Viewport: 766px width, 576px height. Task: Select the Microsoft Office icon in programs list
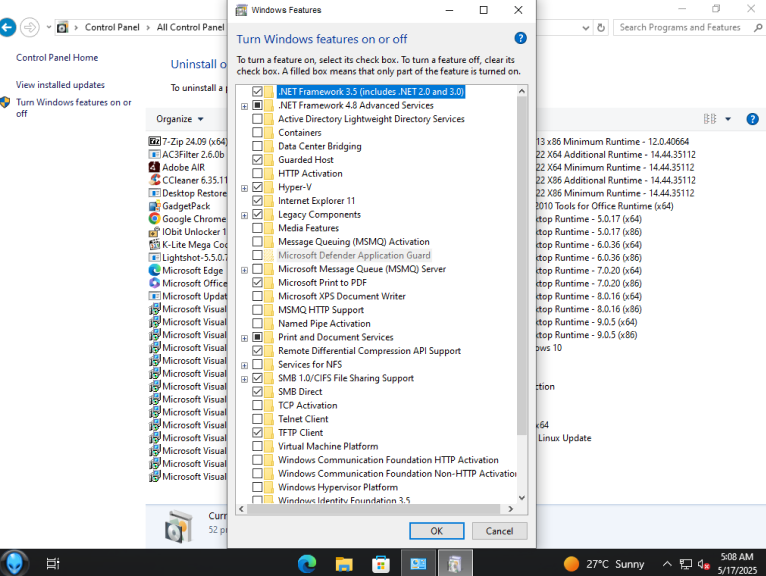pos(154,283)
